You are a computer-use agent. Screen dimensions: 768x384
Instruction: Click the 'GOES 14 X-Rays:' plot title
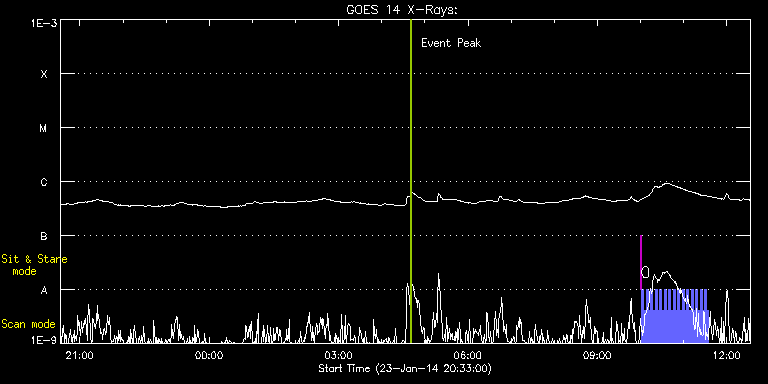coord(402,10)
